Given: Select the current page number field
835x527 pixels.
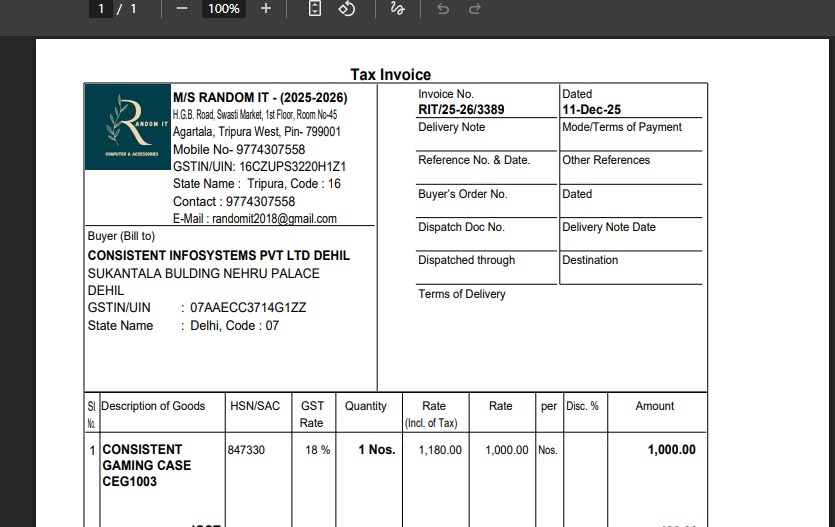Looking at the screenshot, I should (x=101, y=9).
